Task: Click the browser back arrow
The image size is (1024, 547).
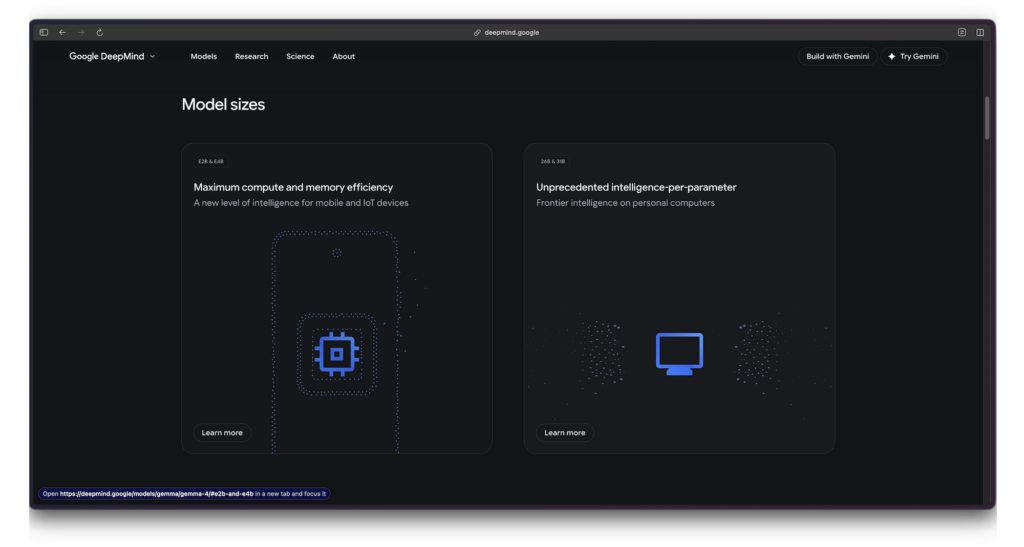Action: coord(63,32)
